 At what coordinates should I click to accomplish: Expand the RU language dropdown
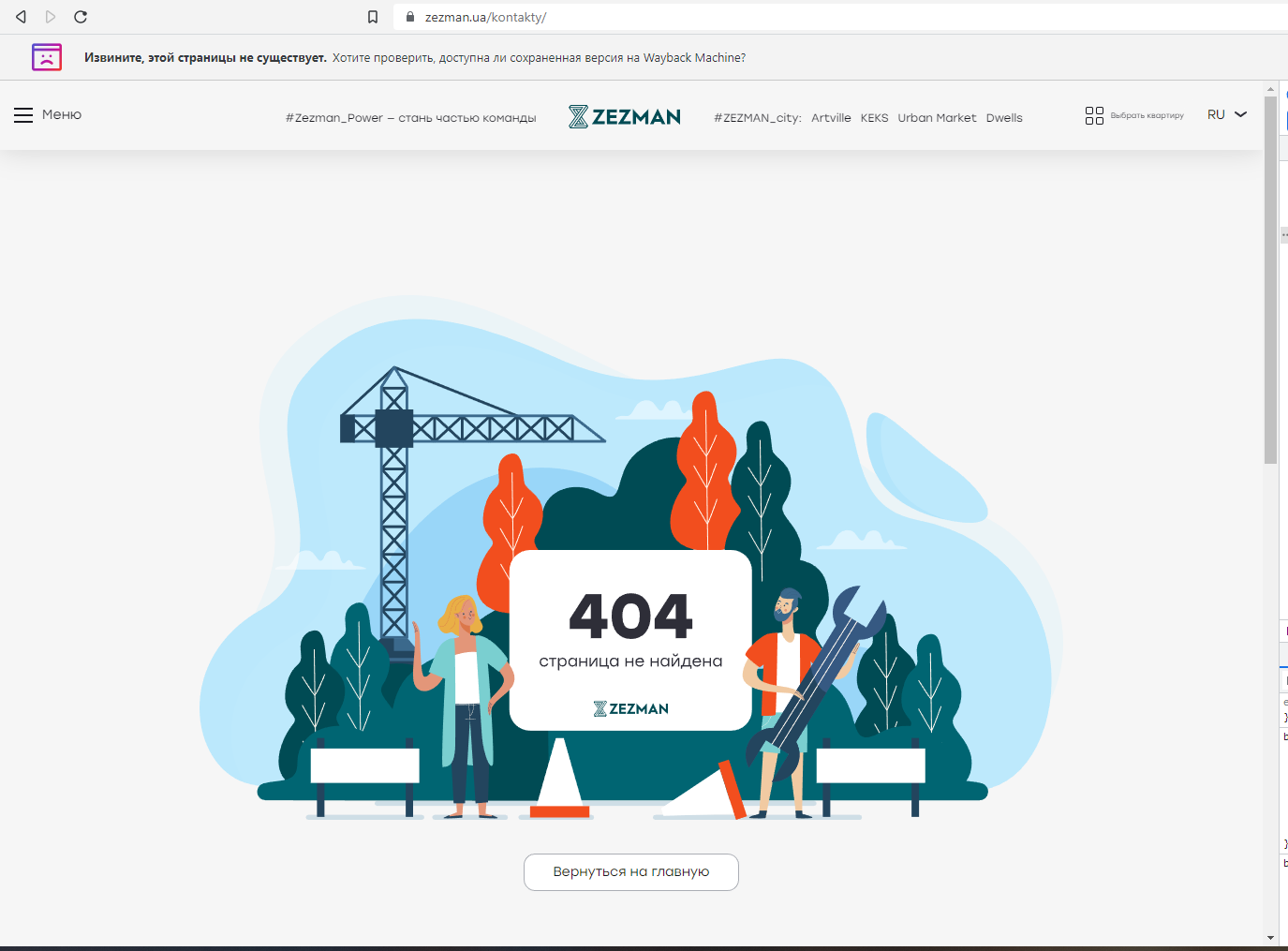click(x=1227, y=114)
